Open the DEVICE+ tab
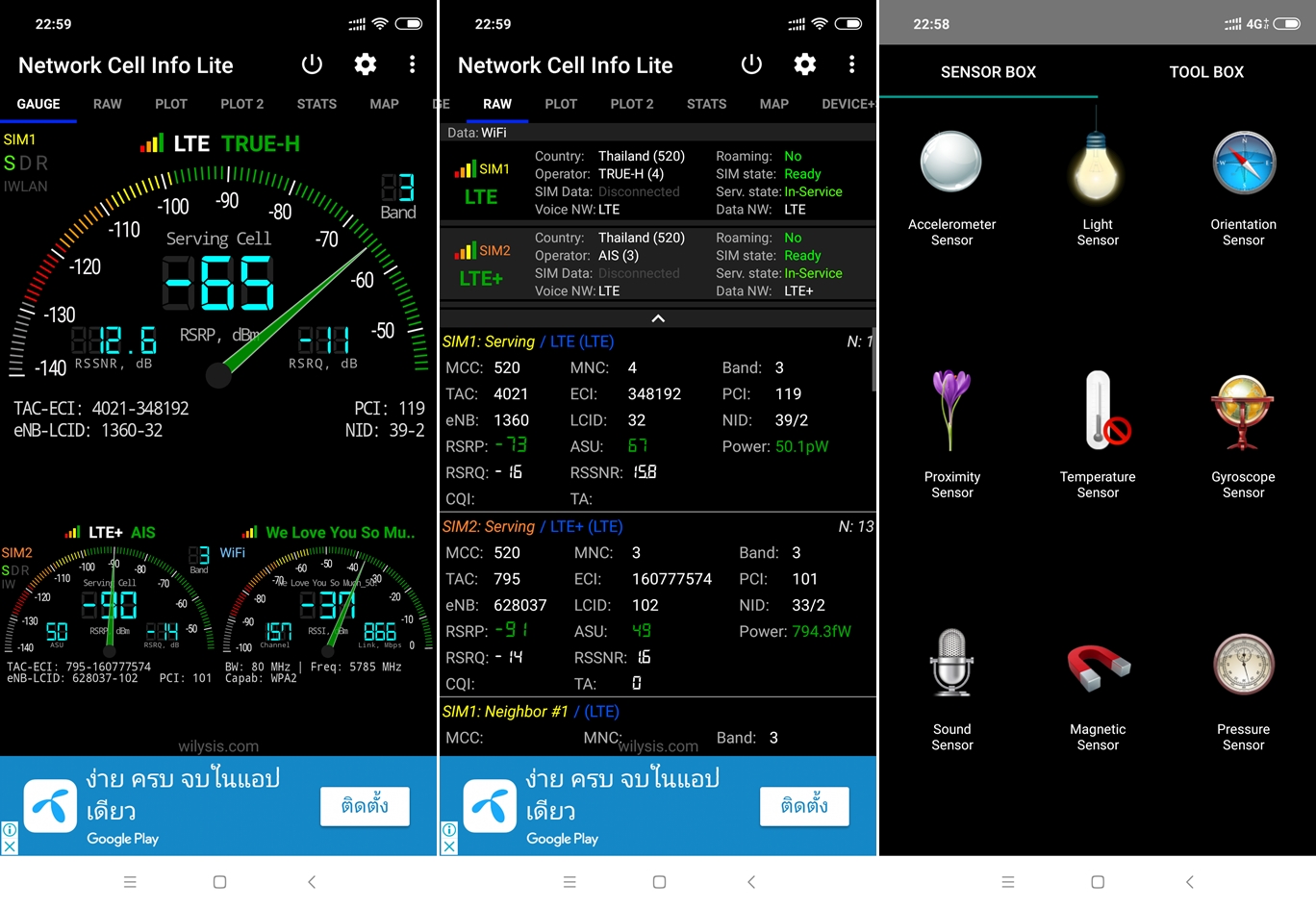The width and height of the screenshot is (1316, 908). (848, 104)
